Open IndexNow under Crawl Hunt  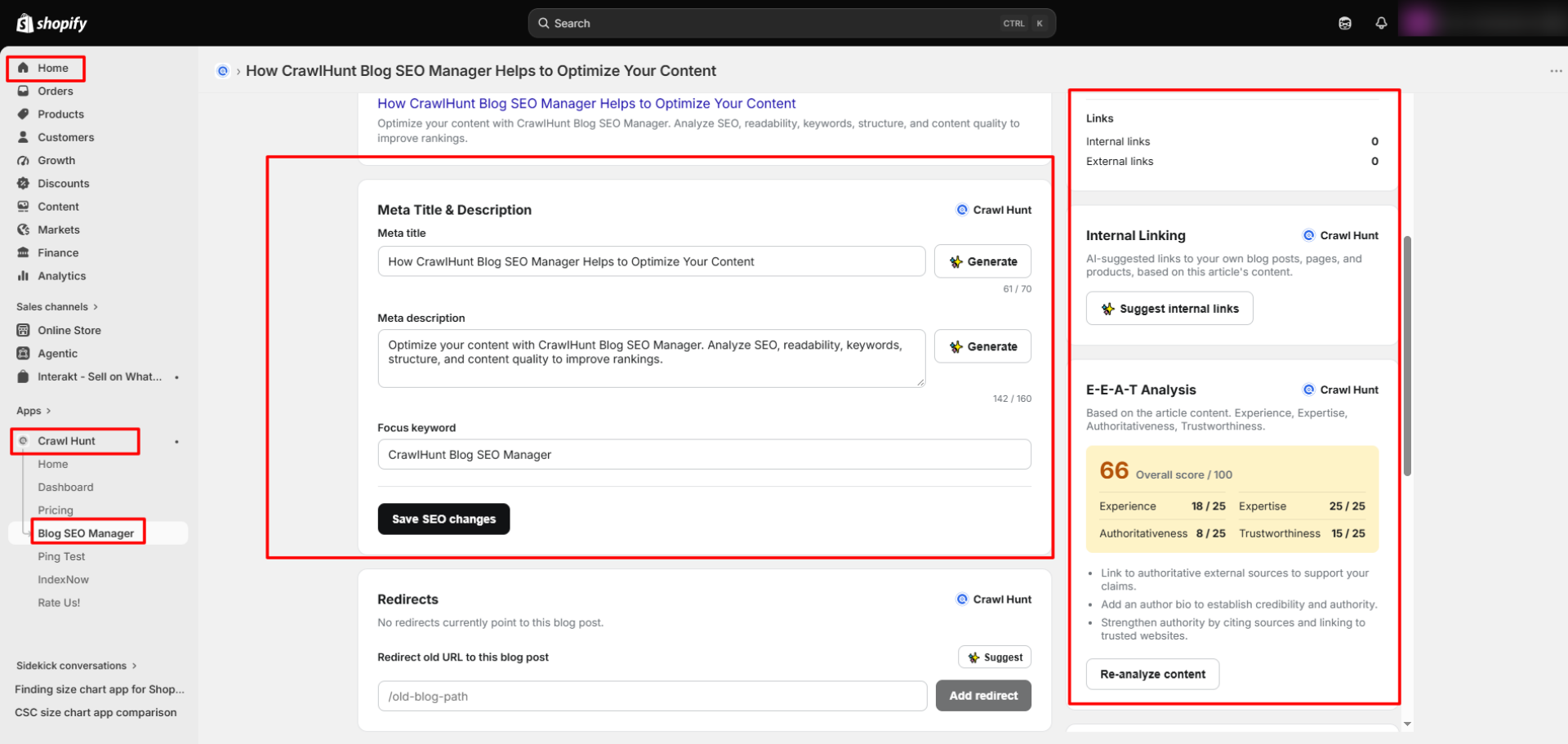point(63,580)
